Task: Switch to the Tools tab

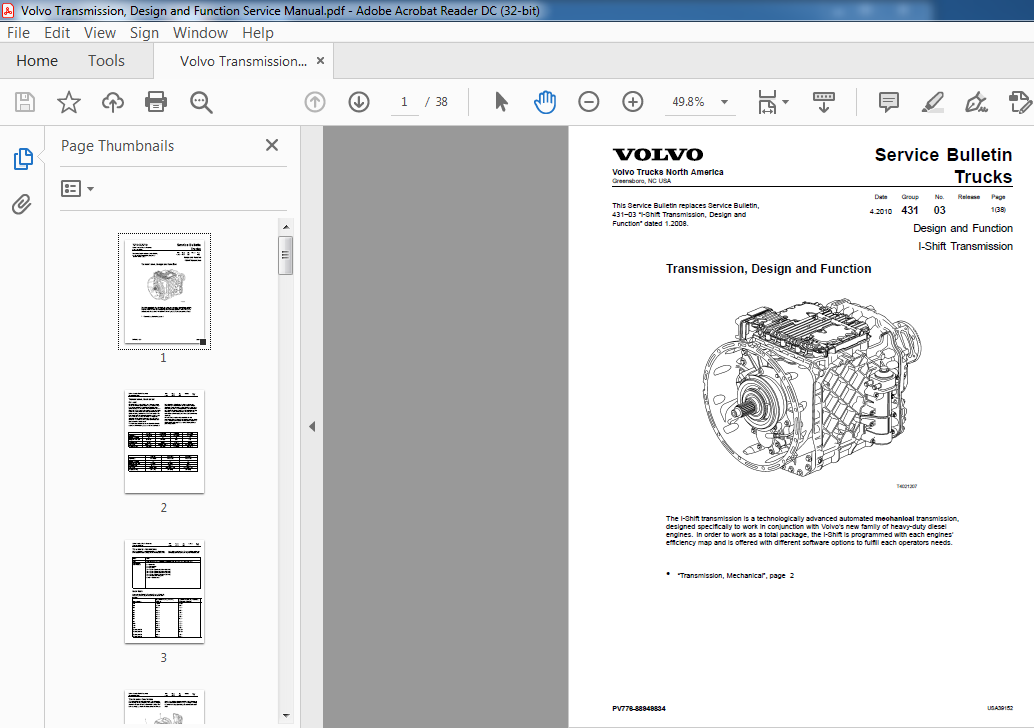Action: (x=106, y=61)
